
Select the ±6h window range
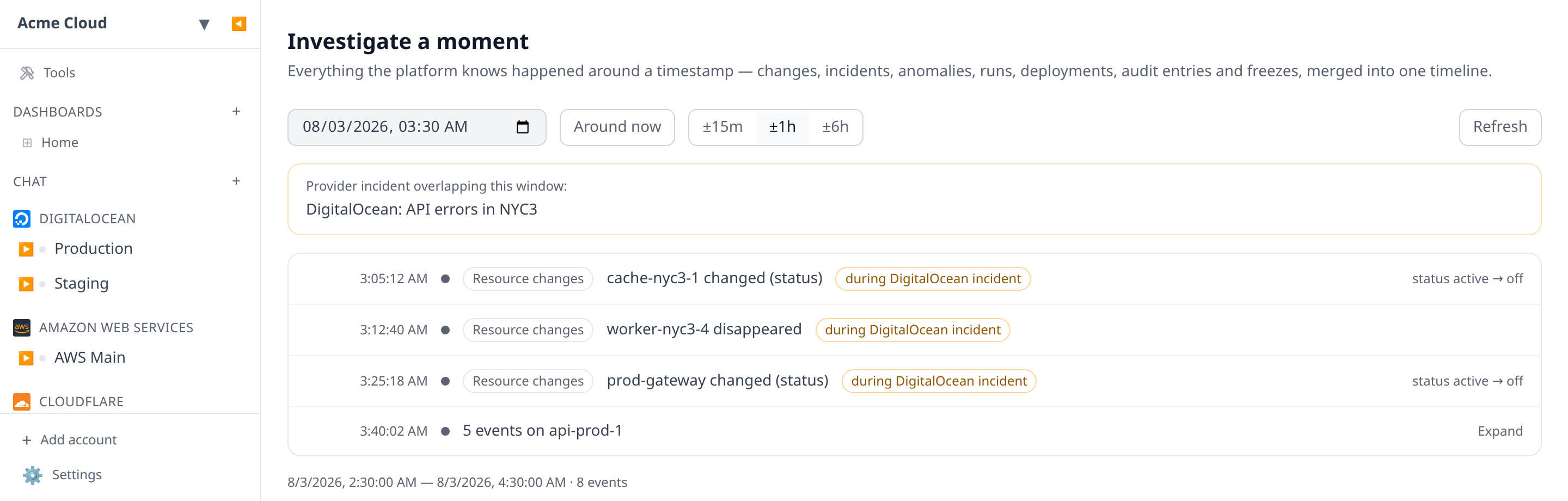click(x=835, y=127)
